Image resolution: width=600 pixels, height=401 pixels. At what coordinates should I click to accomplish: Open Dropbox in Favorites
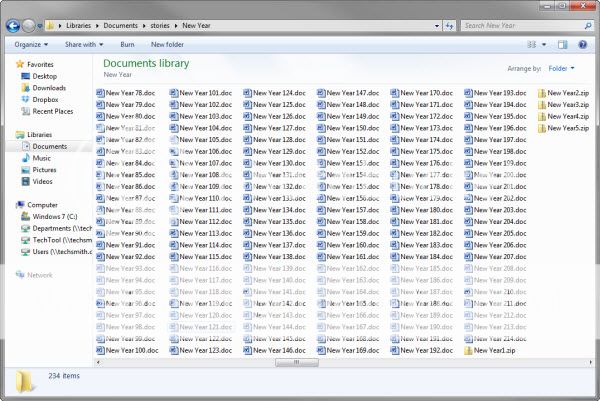pos(45,99)
